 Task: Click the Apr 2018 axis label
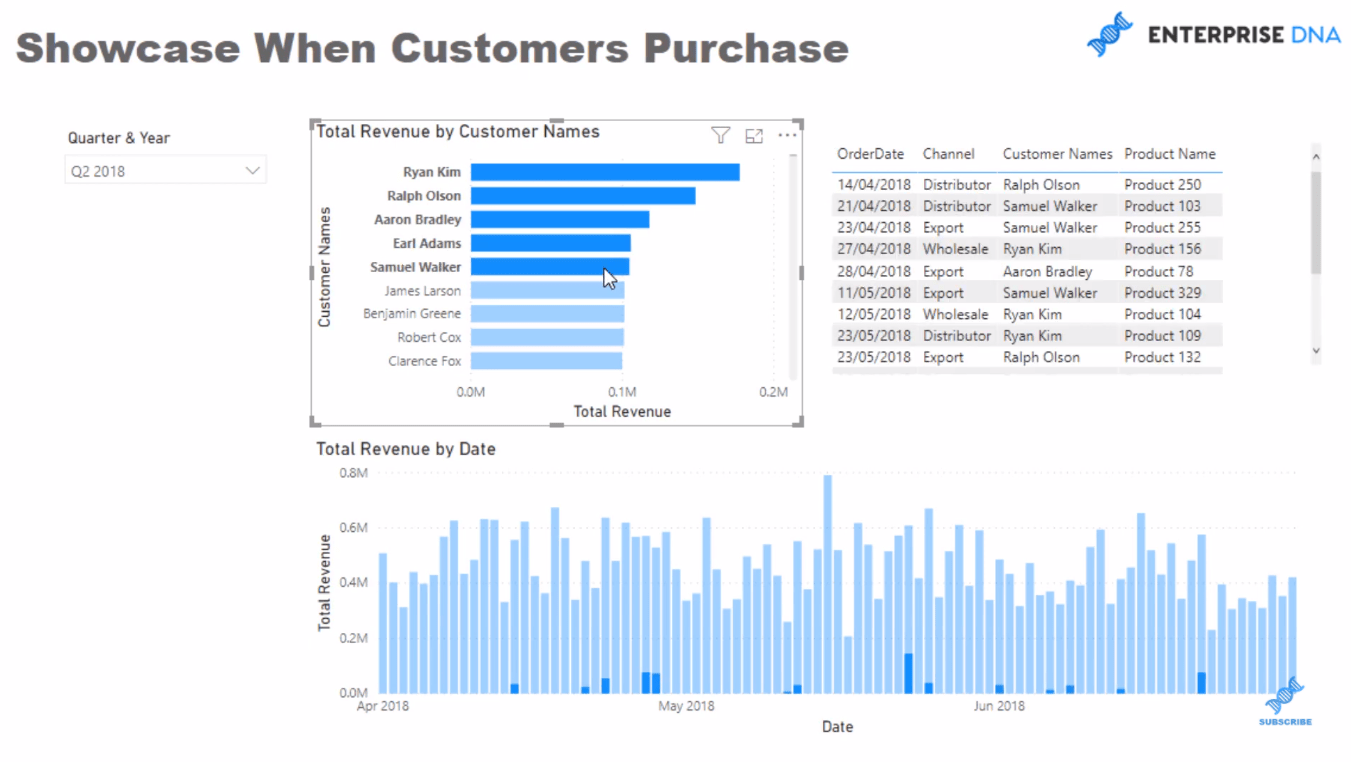point(383,706)
